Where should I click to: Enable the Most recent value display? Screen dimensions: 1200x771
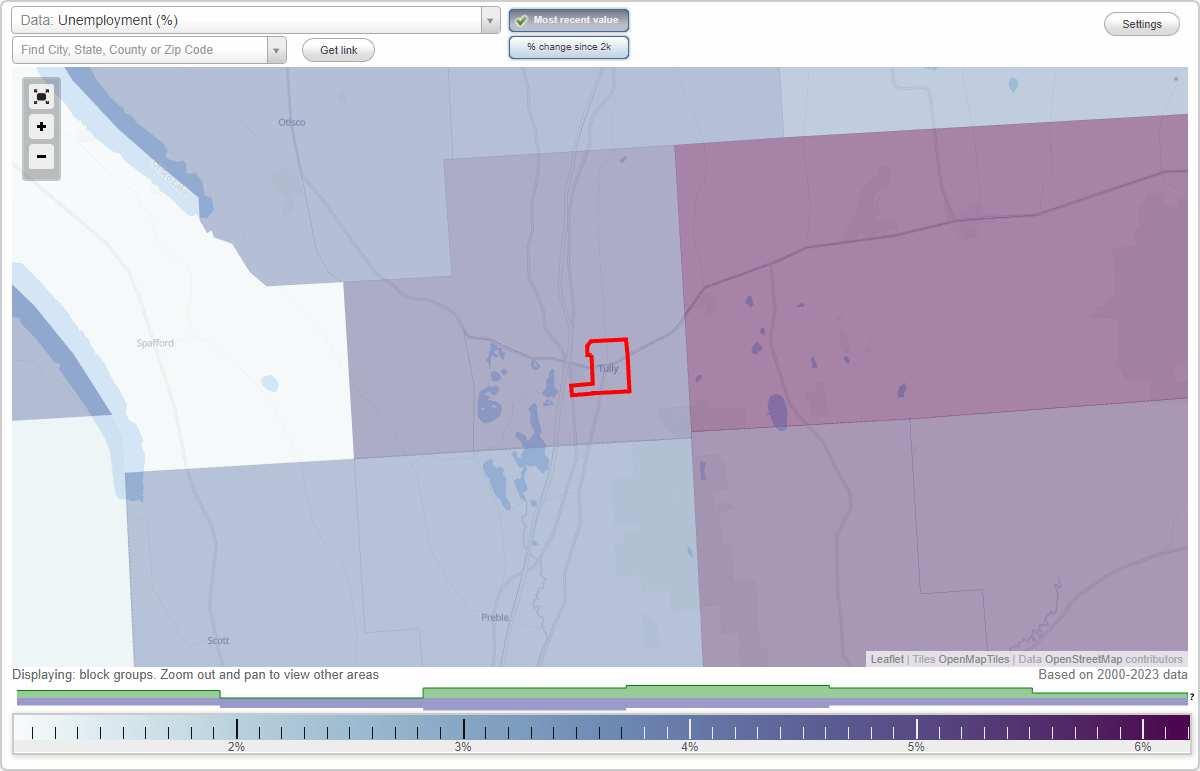(569, 20)
